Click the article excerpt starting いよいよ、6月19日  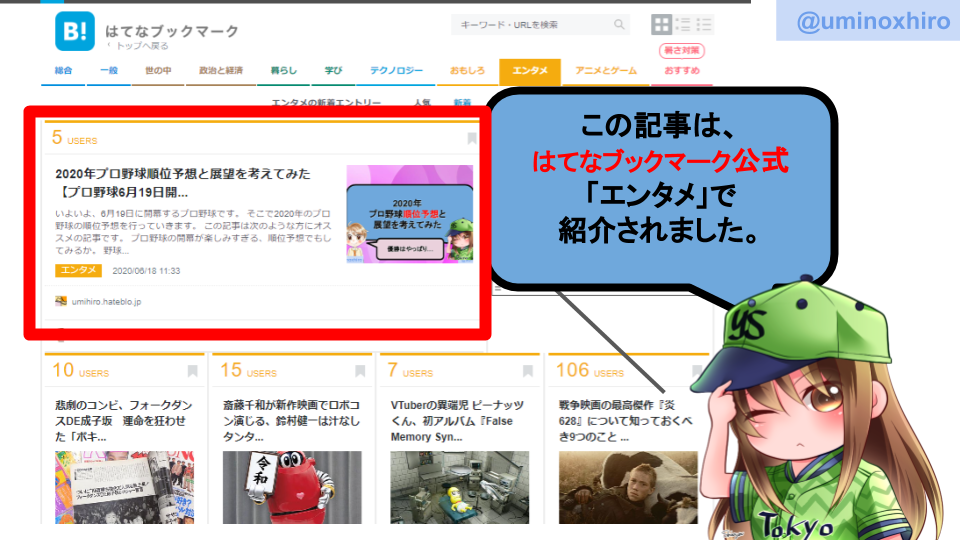[193, 232]
